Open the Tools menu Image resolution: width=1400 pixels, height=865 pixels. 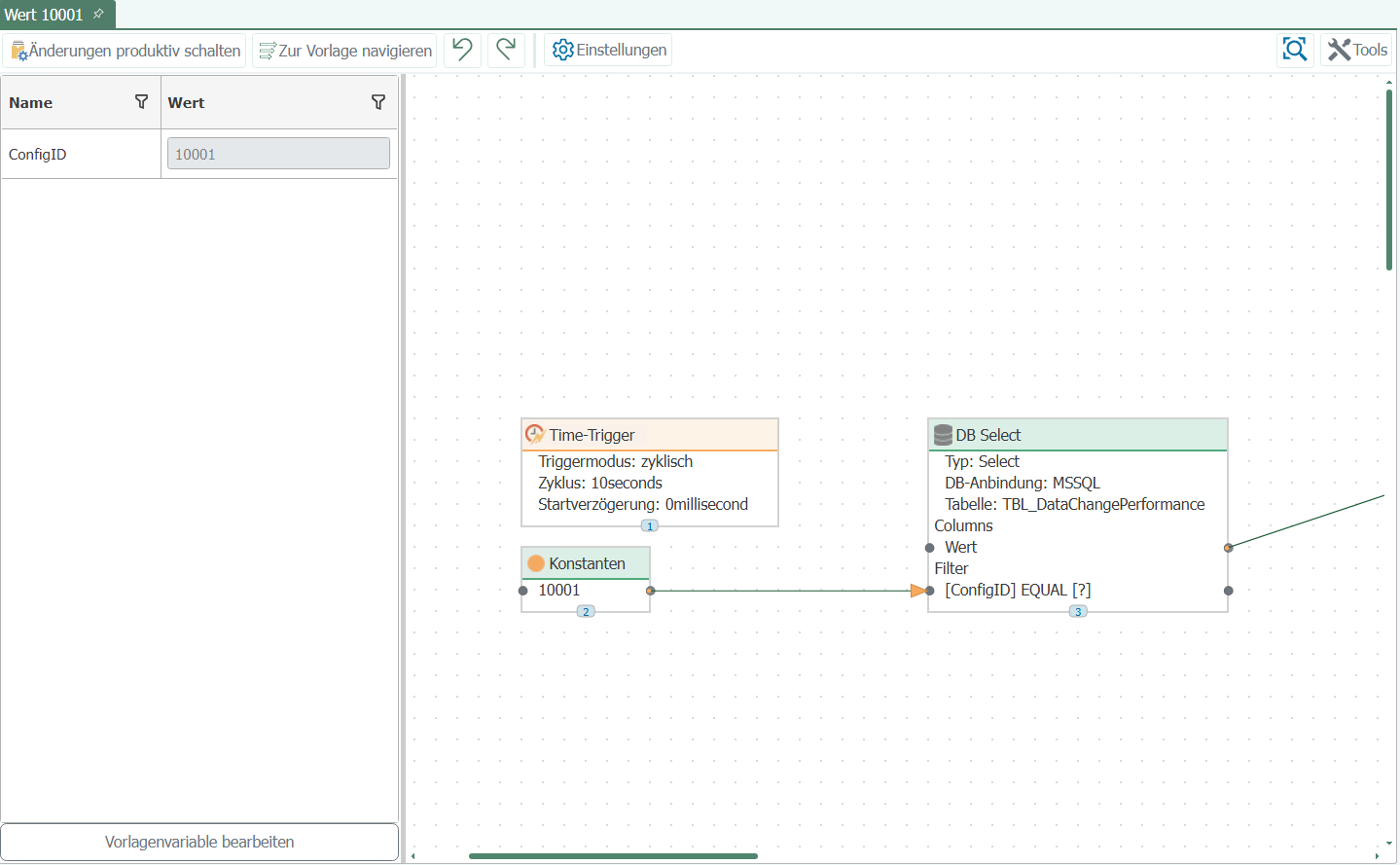coord(1357,50)
